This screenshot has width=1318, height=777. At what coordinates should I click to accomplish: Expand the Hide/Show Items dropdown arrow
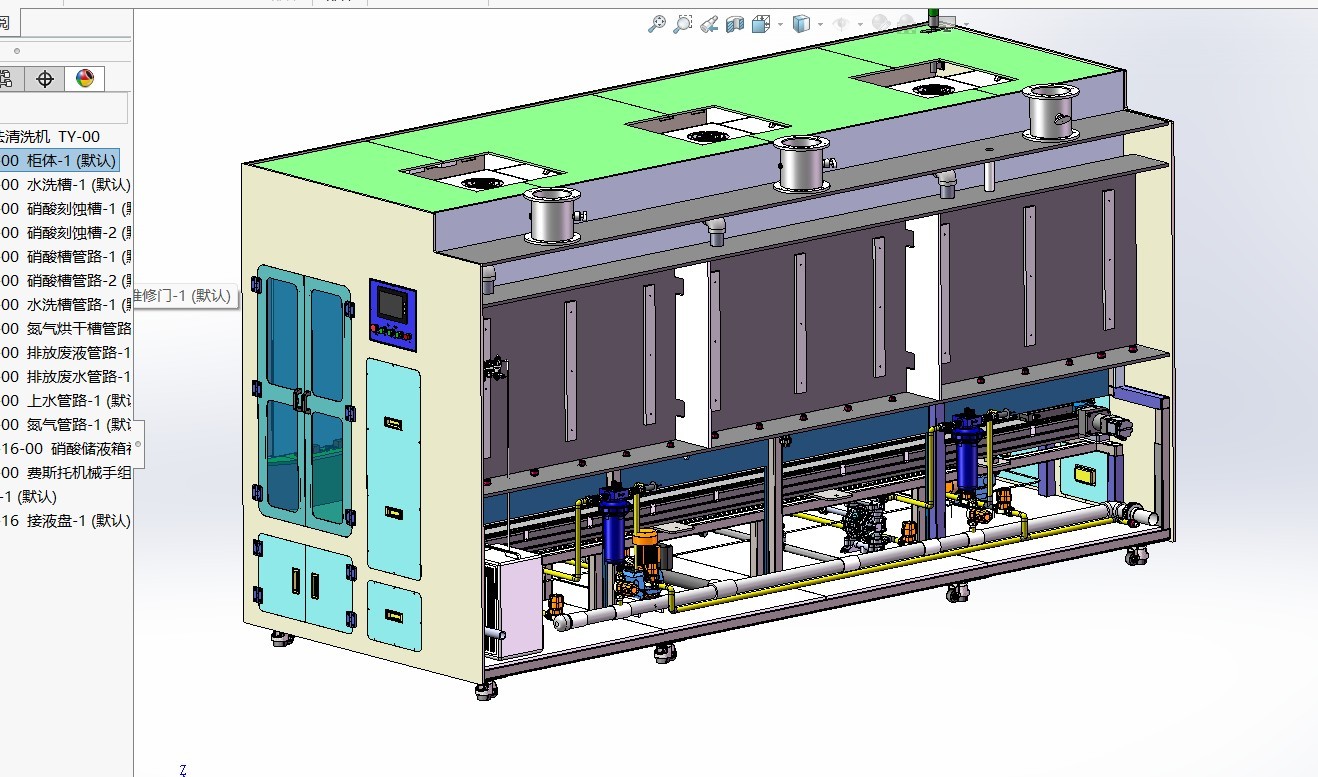(860, 24)
